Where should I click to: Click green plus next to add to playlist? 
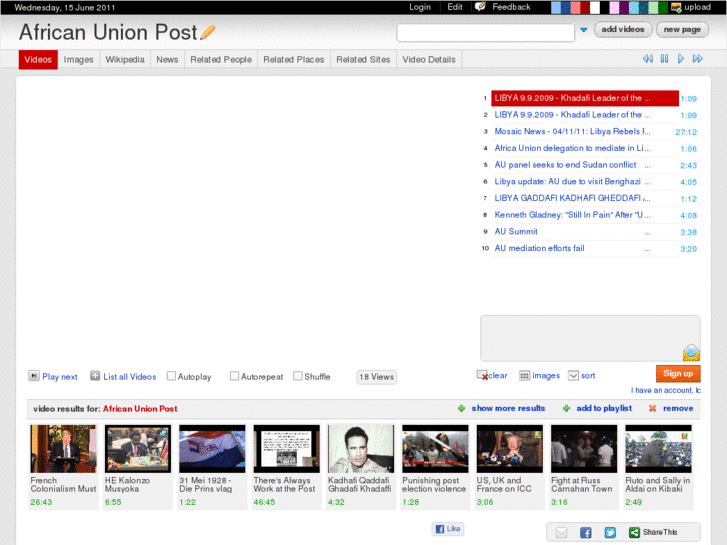click(566, 408)
